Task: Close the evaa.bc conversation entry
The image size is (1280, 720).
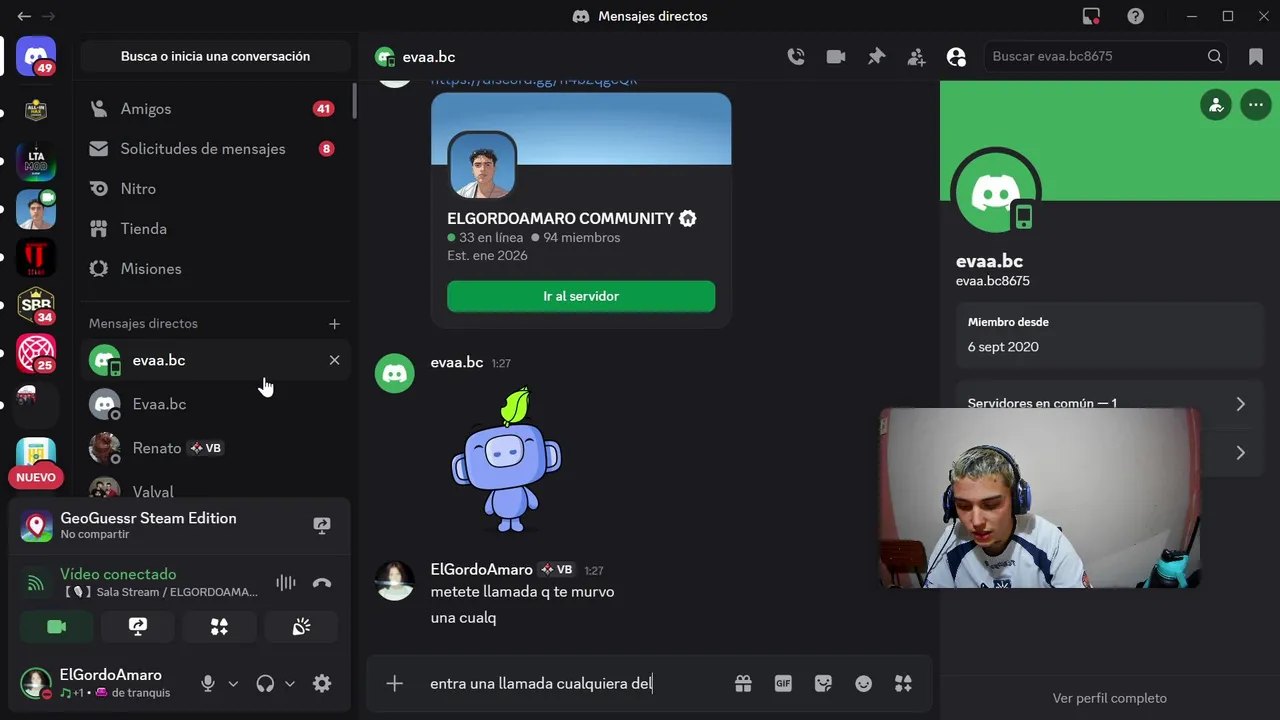Action: tap(334, 360)
